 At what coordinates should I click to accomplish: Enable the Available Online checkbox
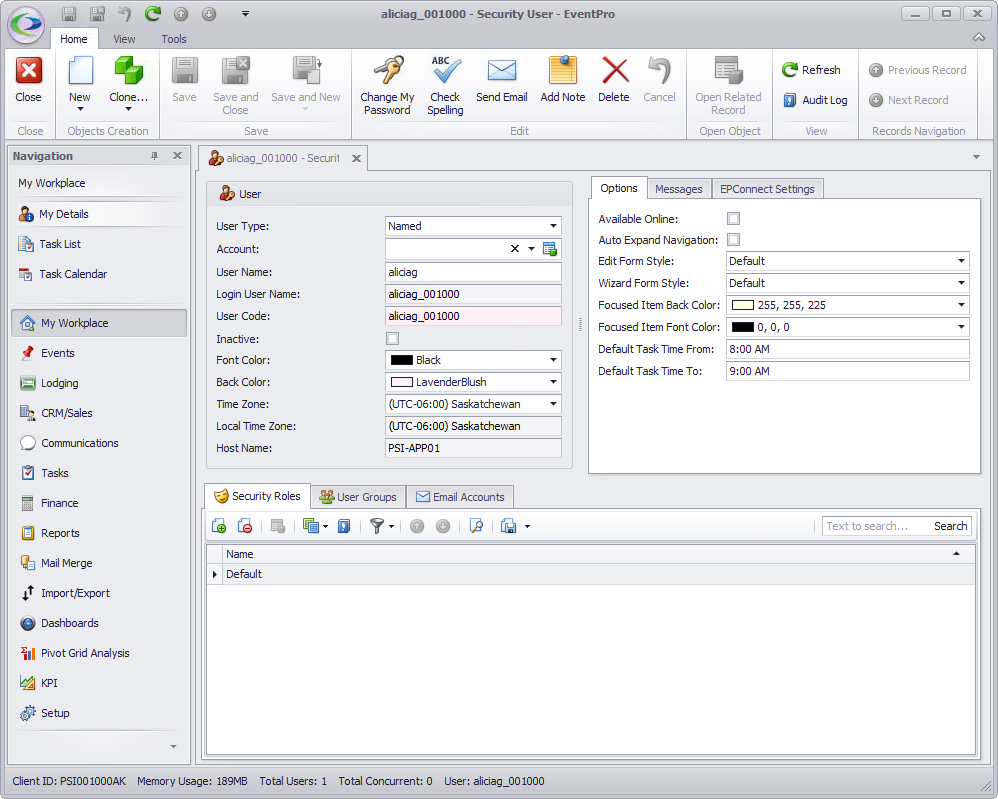tap(733, 218)
